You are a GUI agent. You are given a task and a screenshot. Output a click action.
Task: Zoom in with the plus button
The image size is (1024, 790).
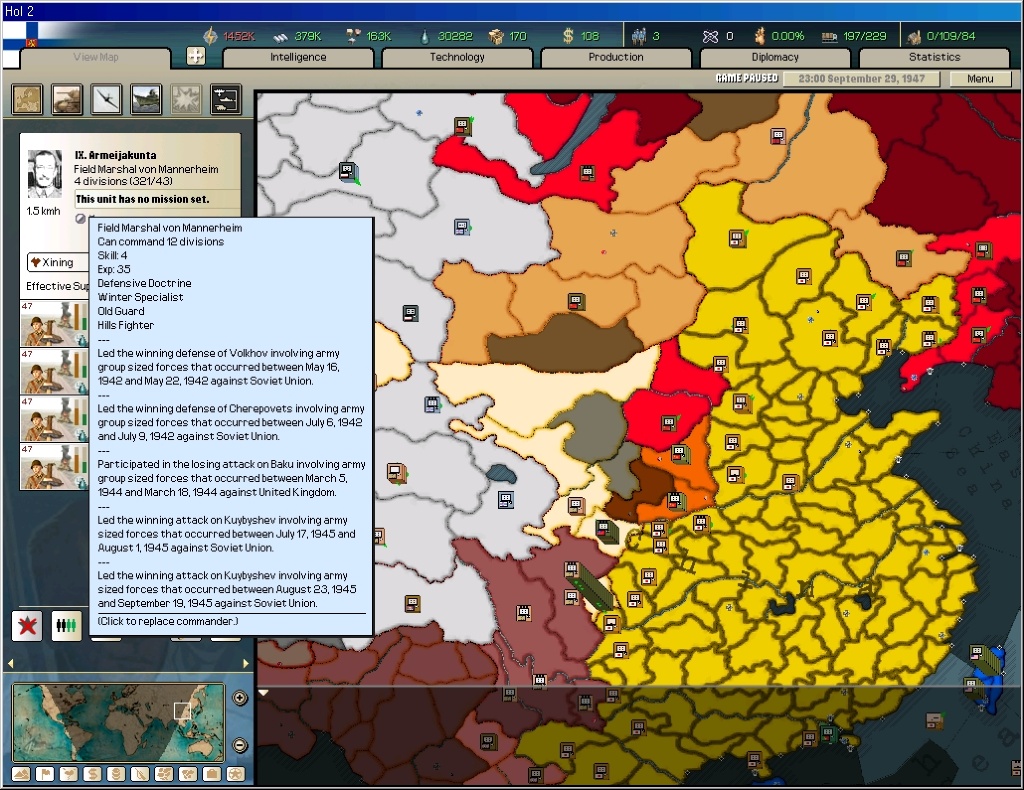tap(240, 698)
